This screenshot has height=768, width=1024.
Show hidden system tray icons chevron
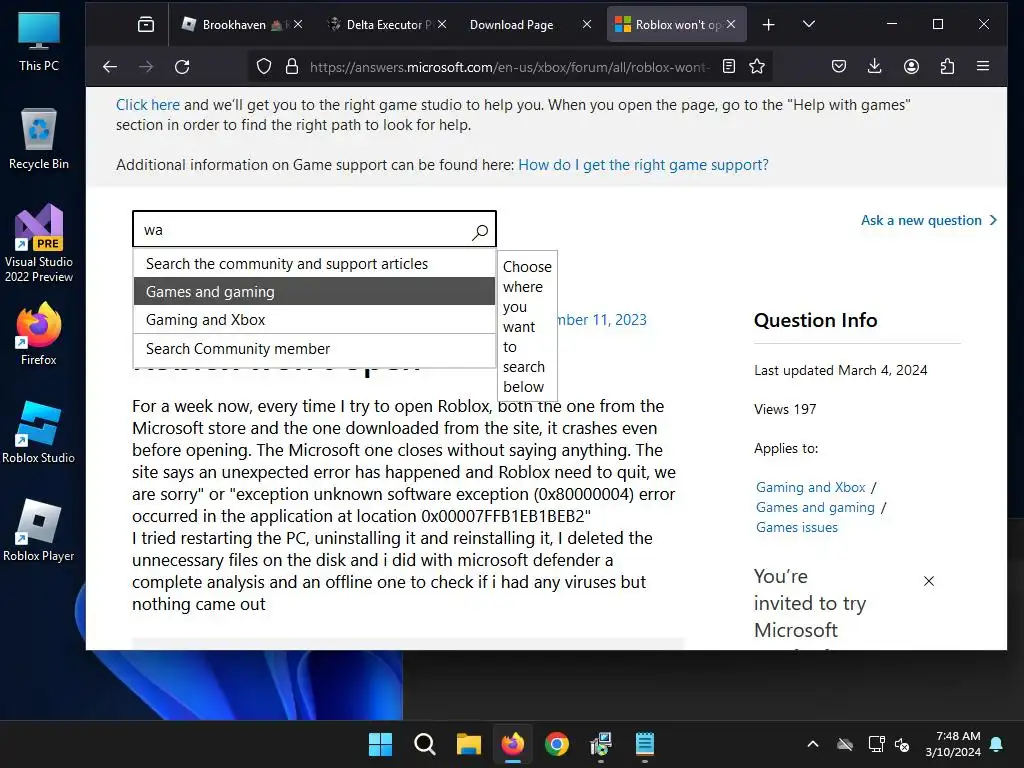click(x=812, y=744)
